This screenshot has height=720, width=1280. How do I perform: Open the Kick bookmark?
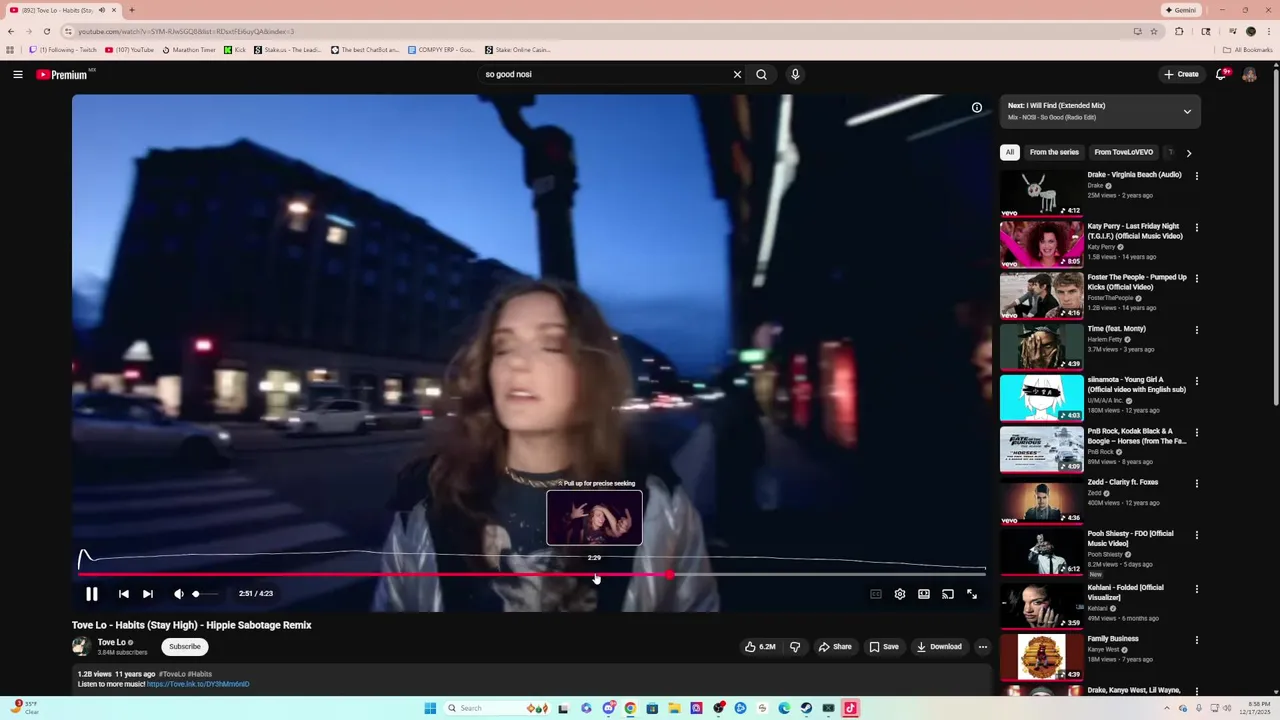click(x=235, y=49)
